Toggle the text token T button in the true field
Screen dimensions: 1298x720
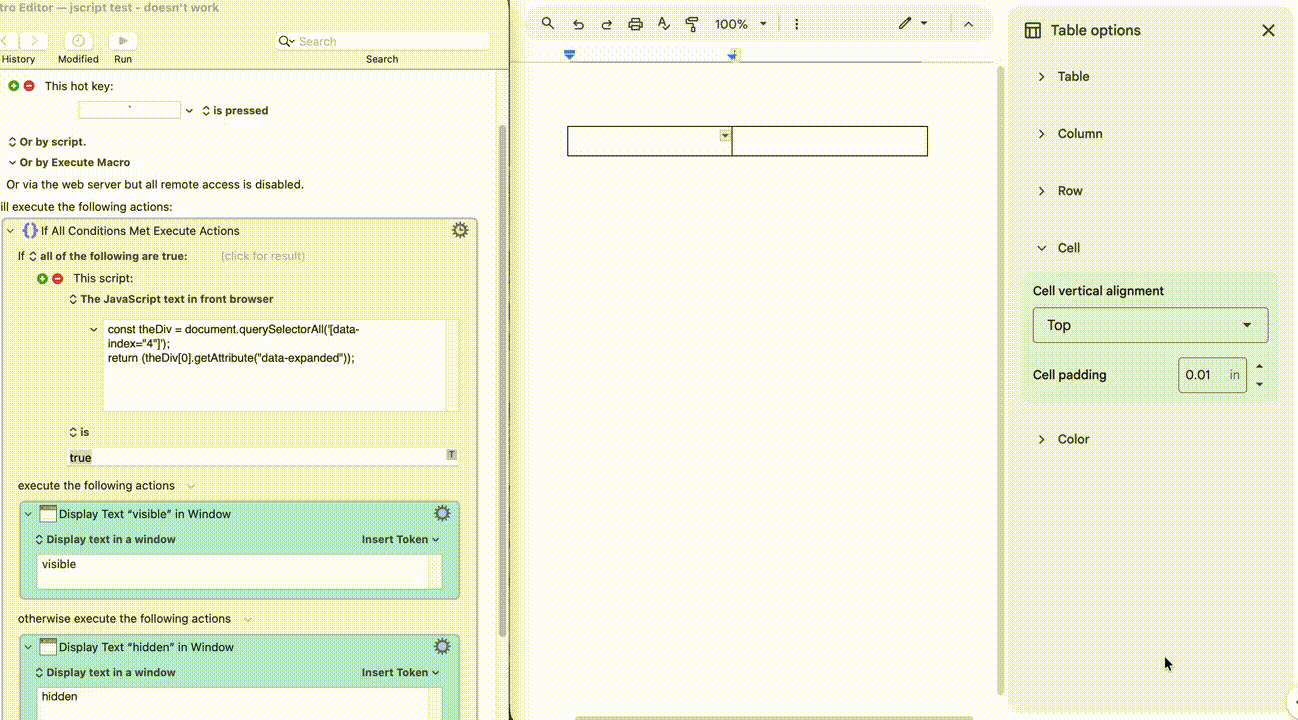click(x=451, y=455)
